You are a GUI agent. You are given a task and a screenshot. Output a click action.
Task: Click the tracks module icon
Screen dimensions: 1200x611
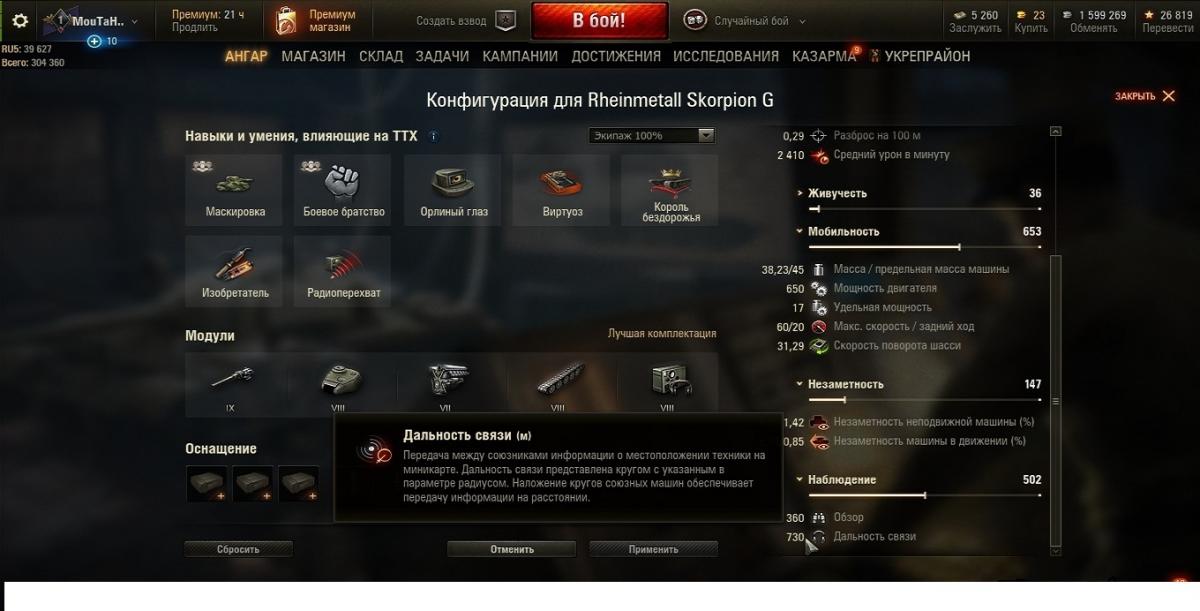559,382
